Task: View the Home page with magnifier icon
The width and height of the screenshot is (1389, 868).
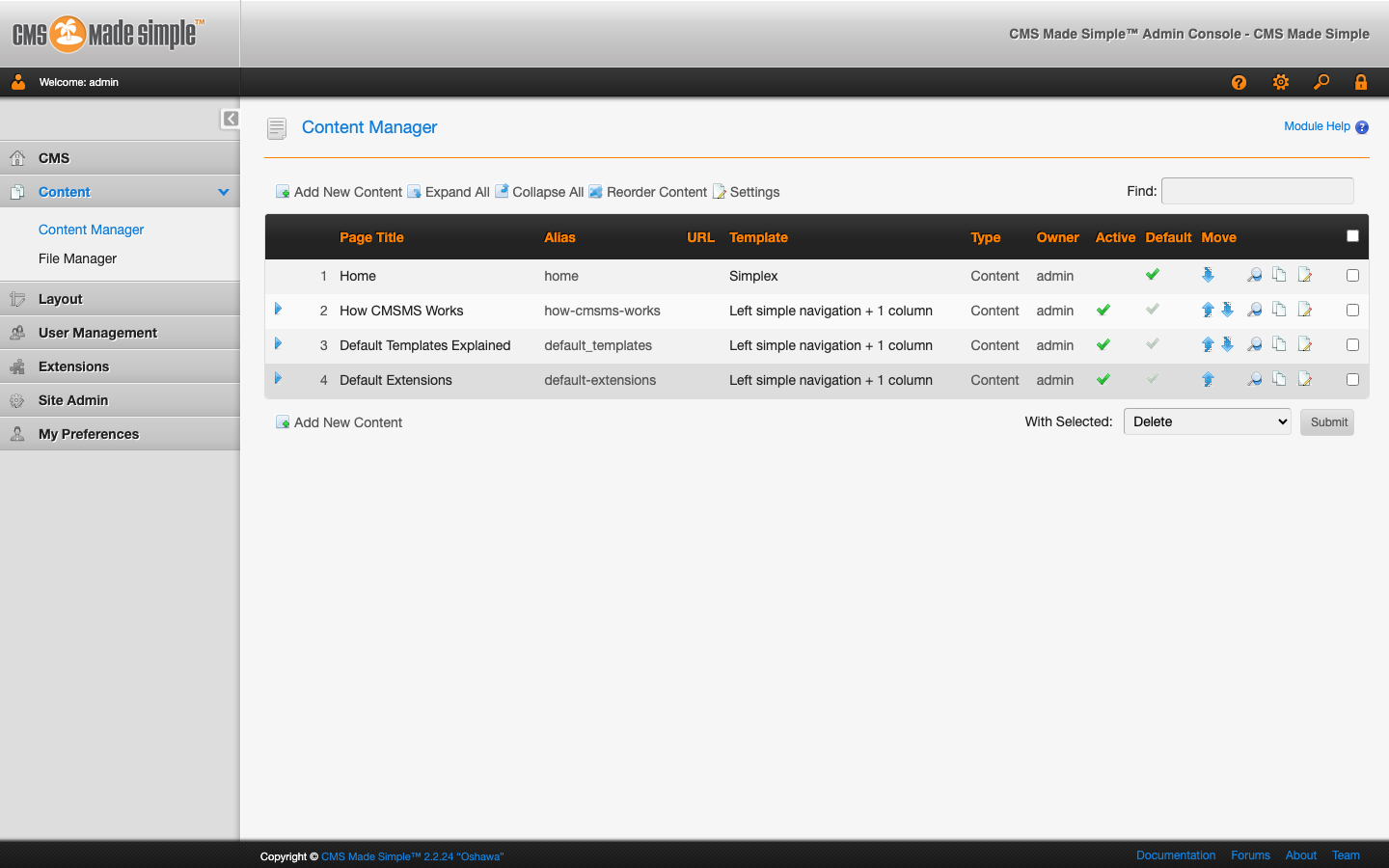Action: pyautogui.click(x=1254, y=276)
